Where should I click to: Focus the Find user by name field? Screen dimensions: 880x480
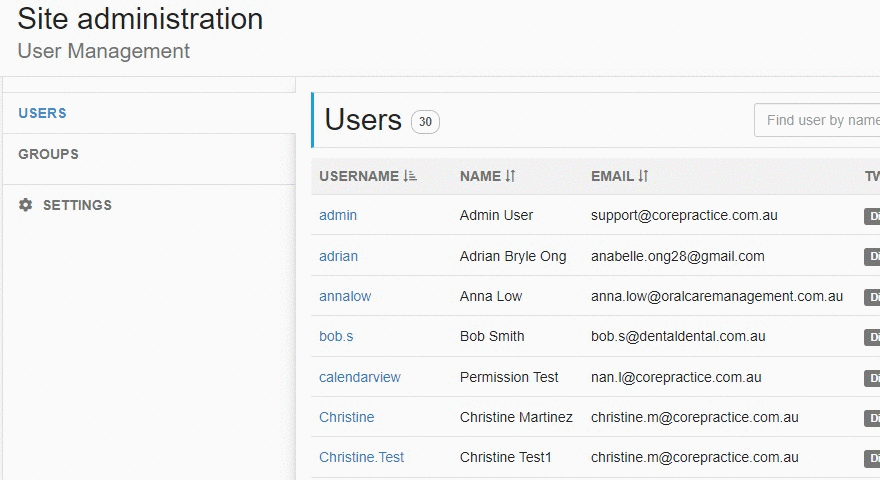817,120
